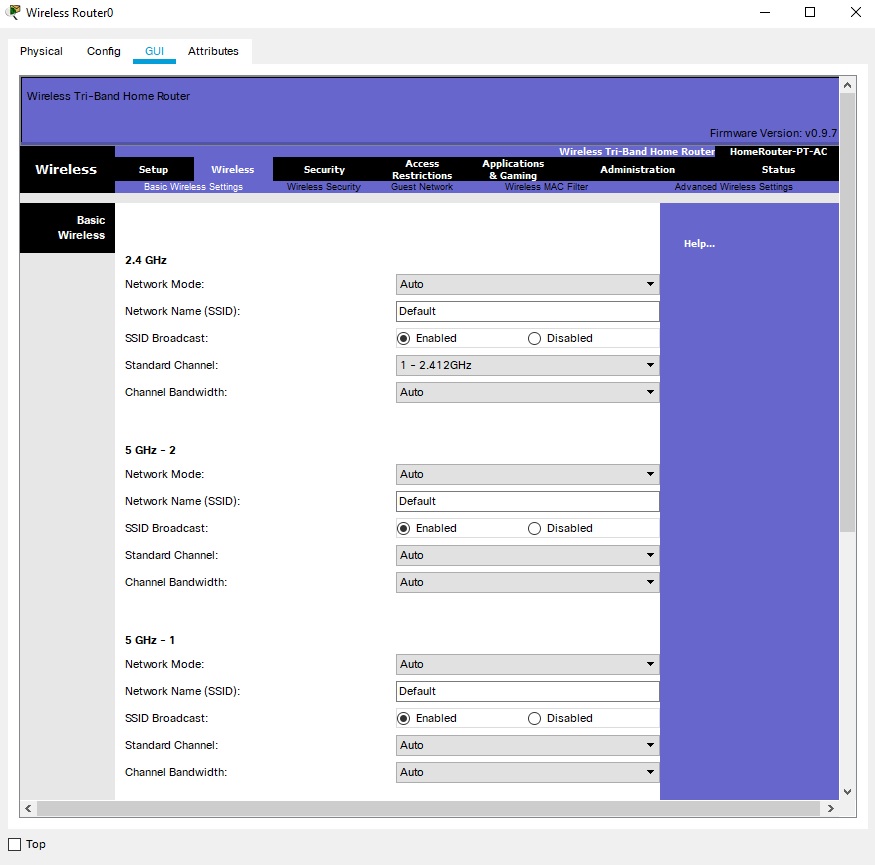Click the scroll up arrow of vertical scrollbar
This screenshot has height=865, width=875.
pos(847,84)
